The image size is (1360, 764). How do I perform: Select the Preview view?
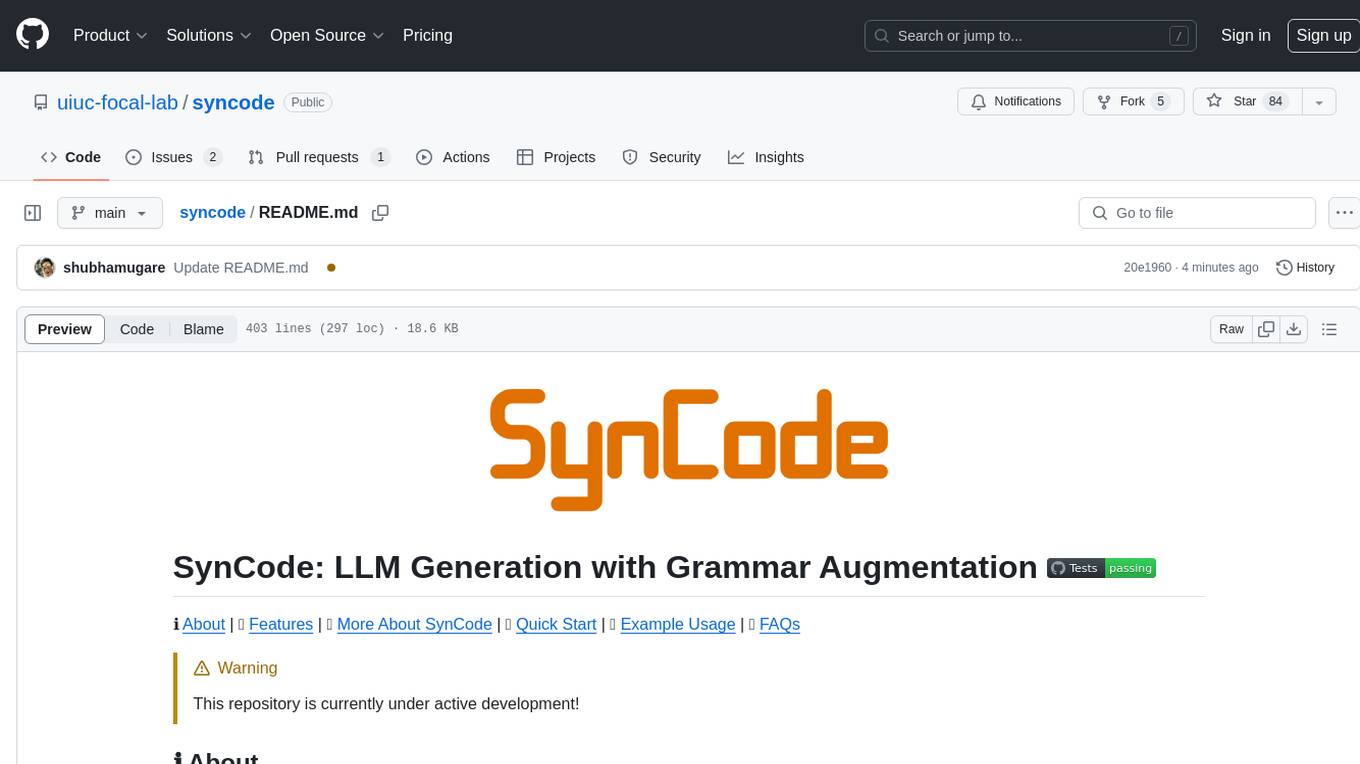click(x=65, y=329)
